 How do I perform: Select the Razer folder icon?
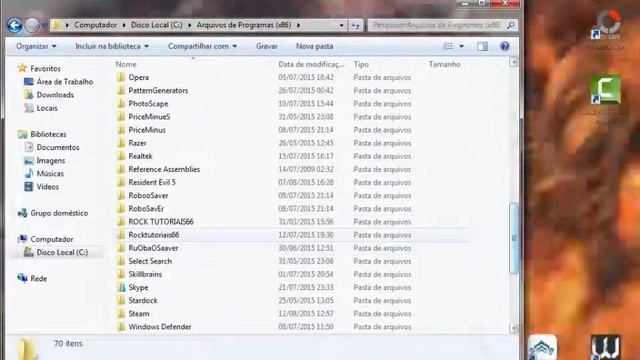coord(121,143)
